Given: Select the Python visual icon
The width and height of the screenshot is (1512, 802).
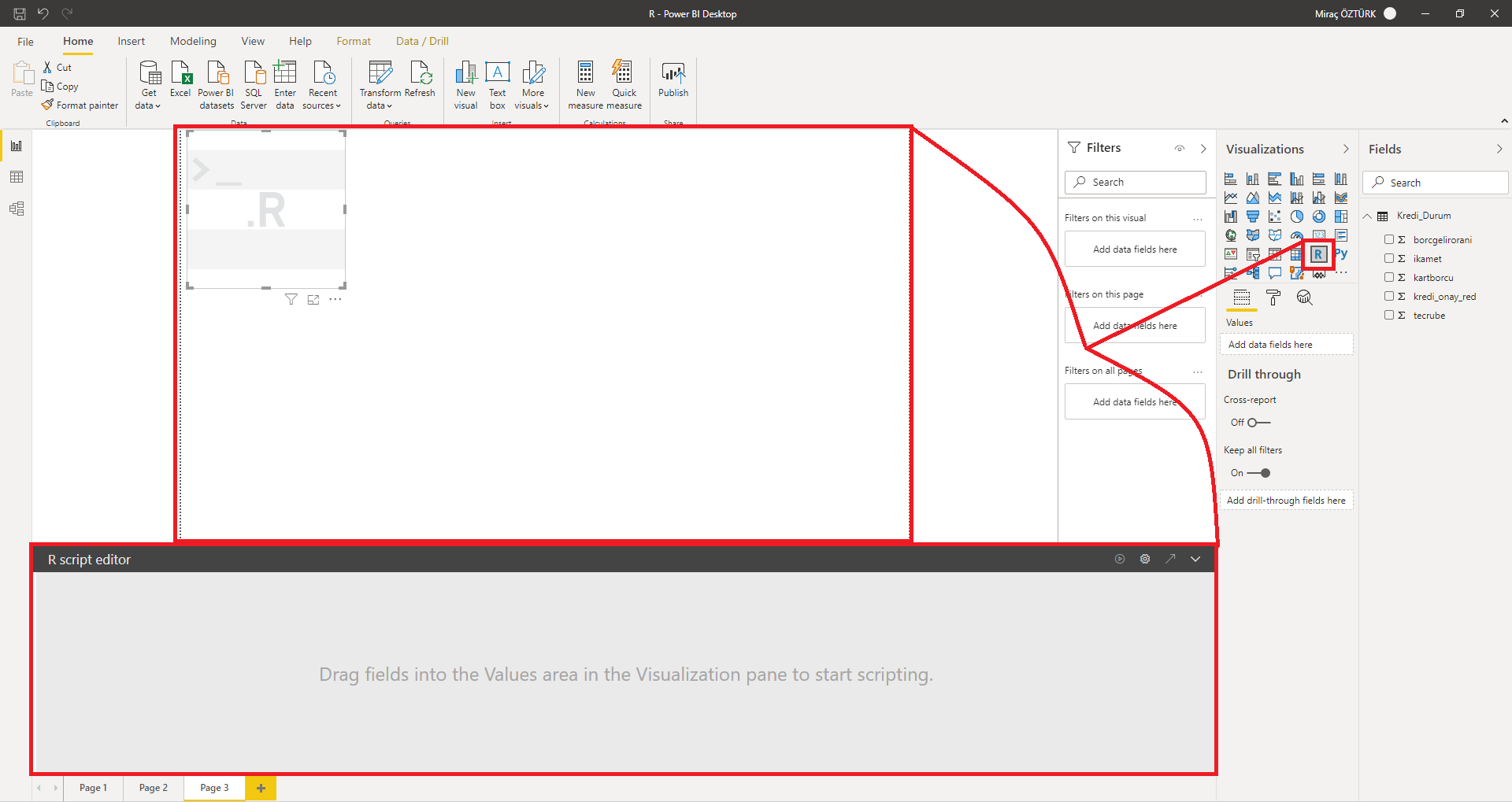Looking at the screenshot, I should [x=1341, y=254].
